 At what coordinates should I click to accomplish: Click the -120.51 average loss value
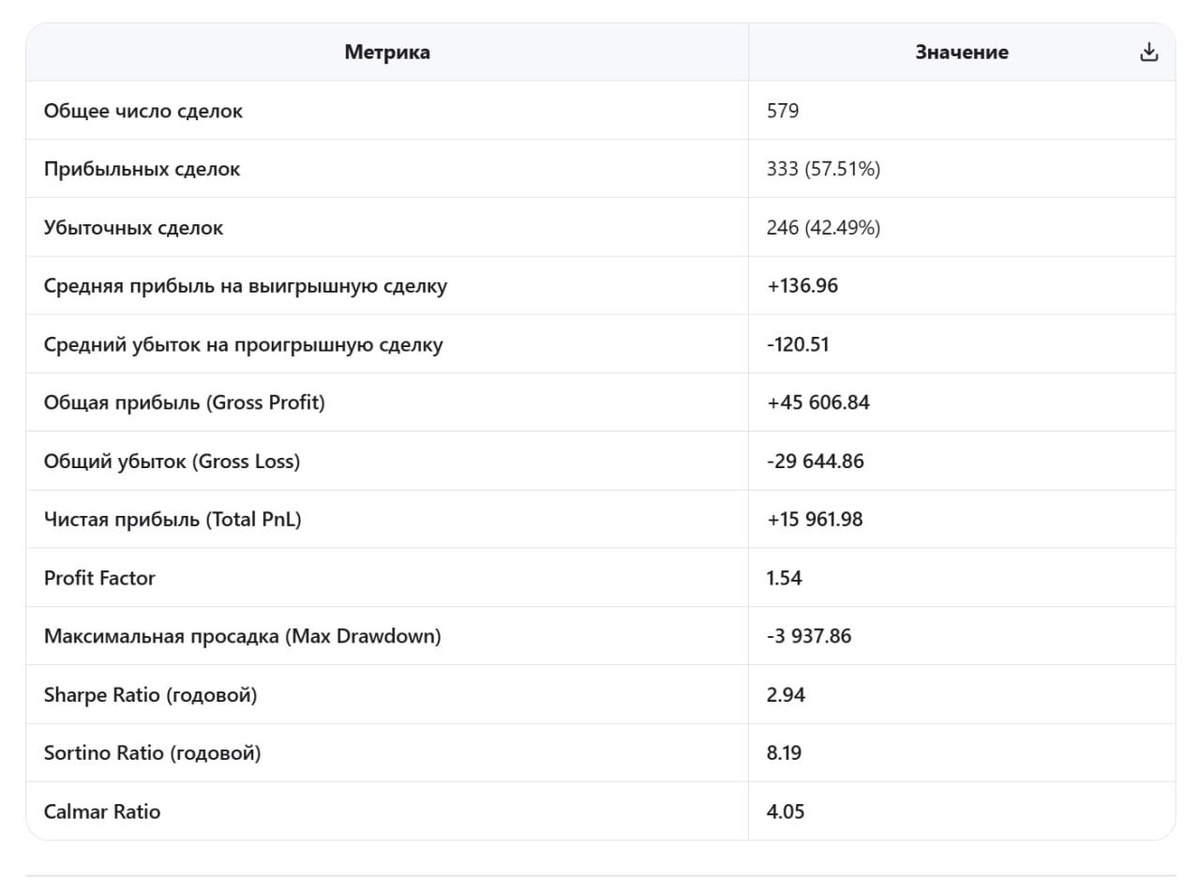798,345
